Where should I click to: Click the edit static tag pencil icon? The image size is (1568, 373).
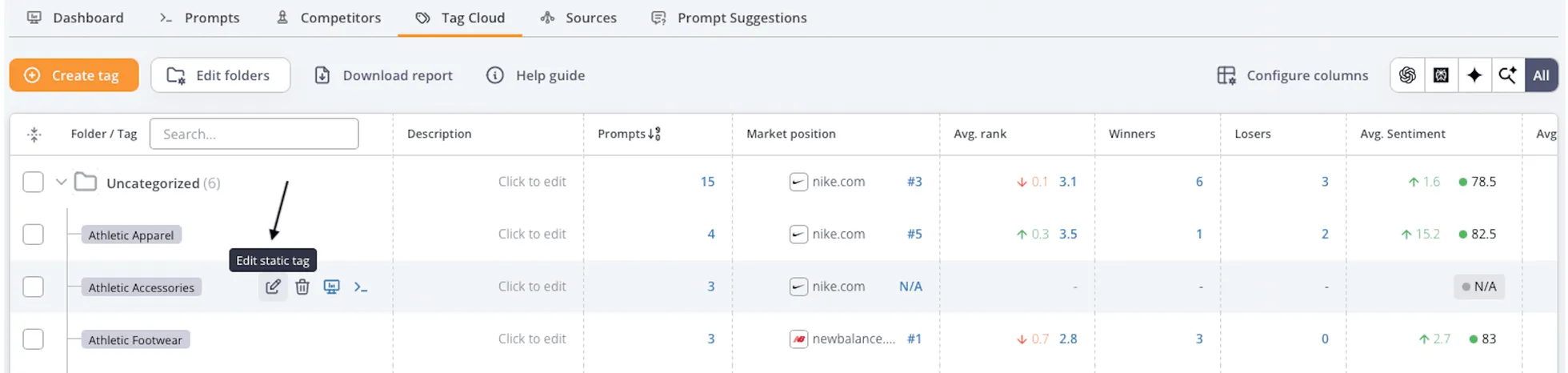(273, 287)
